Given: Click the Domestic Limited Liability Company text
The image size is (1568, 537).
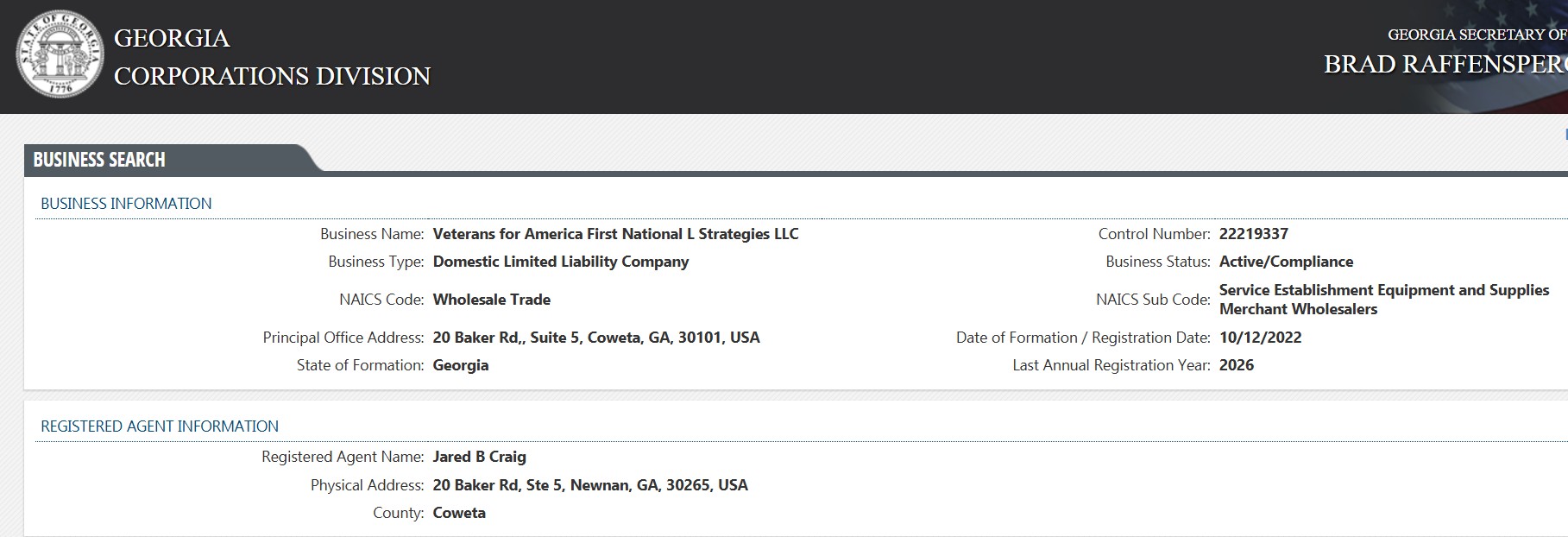Looking at the screenshot, I should click(x=560, y=262).
